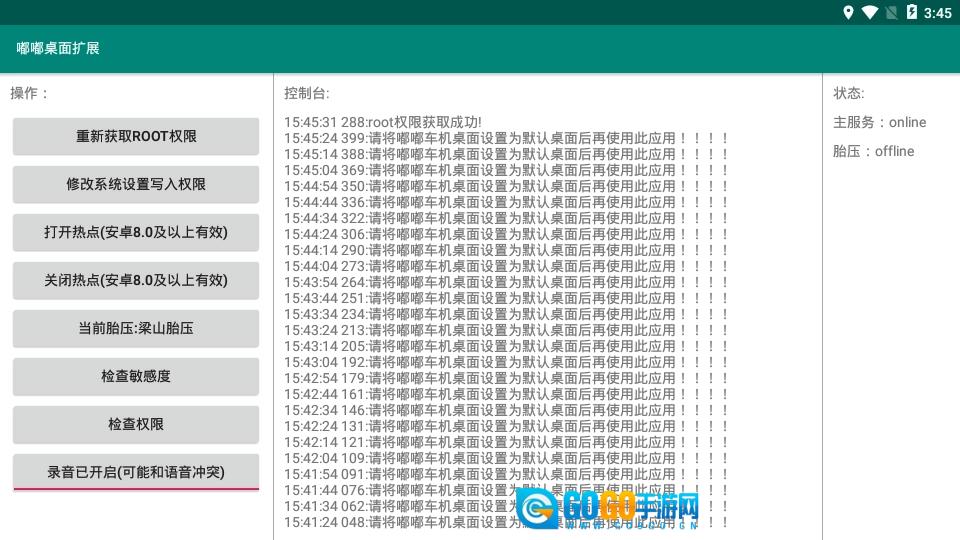The width and height of the screenshot is (960, 540).
Task: Turn off hotspot with 关闭热点 button
Action: point(136,280)
